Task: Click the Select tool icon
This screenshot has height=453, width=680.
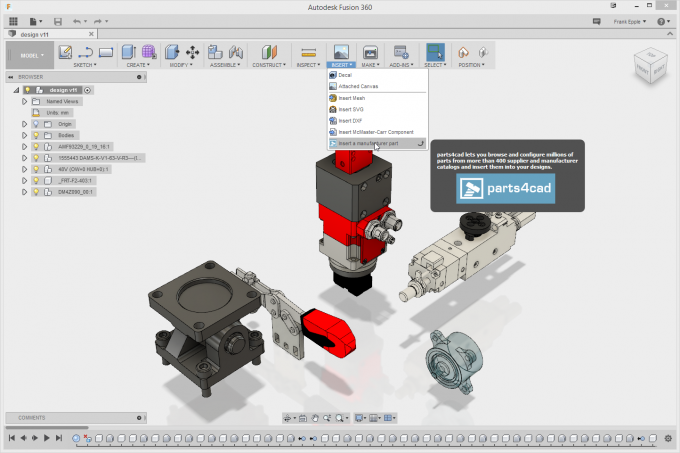Action: (x=435, y=52)
